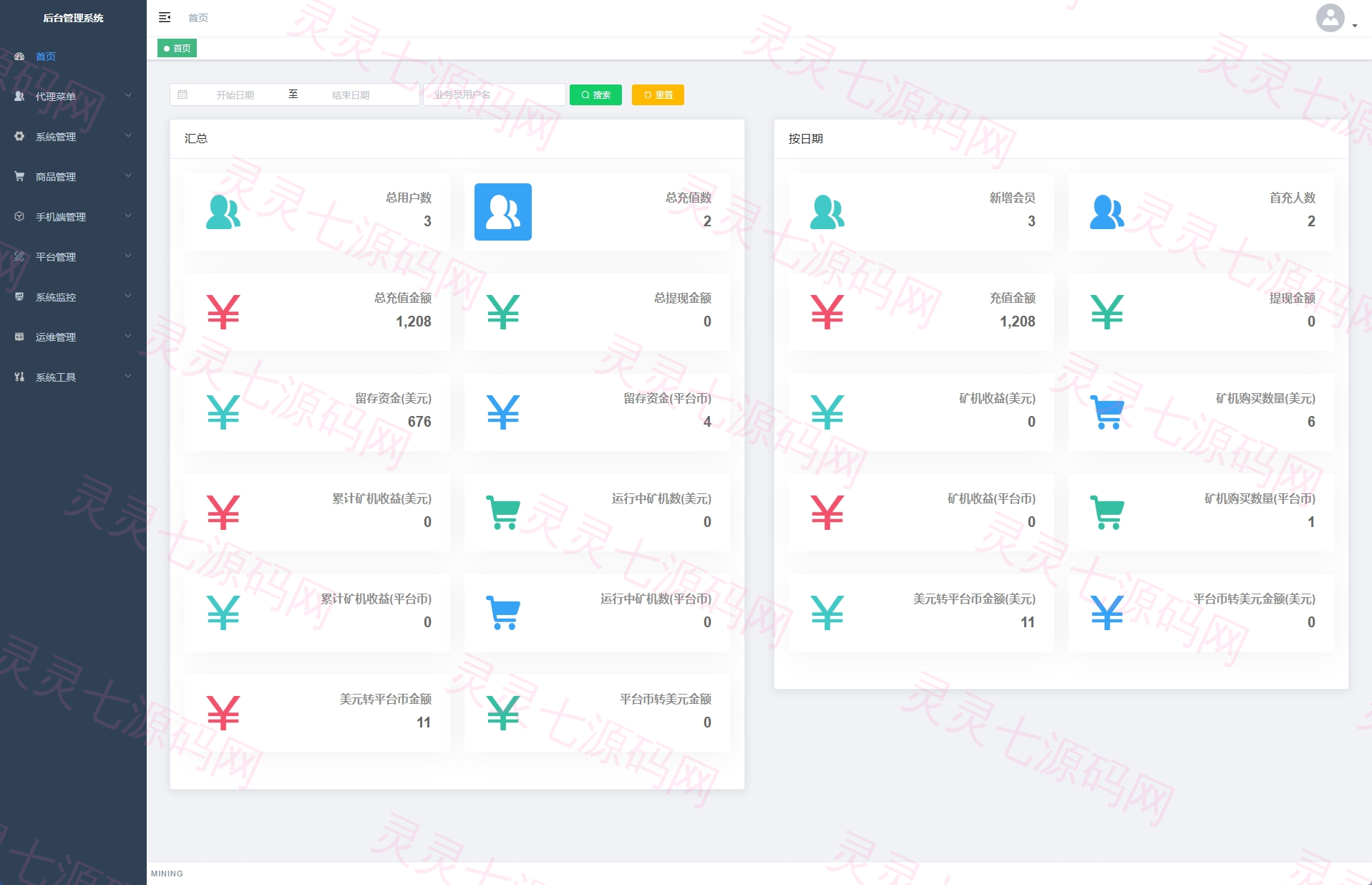Click the cart icon for 矿机购买数量(美元)

coord(1107,412)
